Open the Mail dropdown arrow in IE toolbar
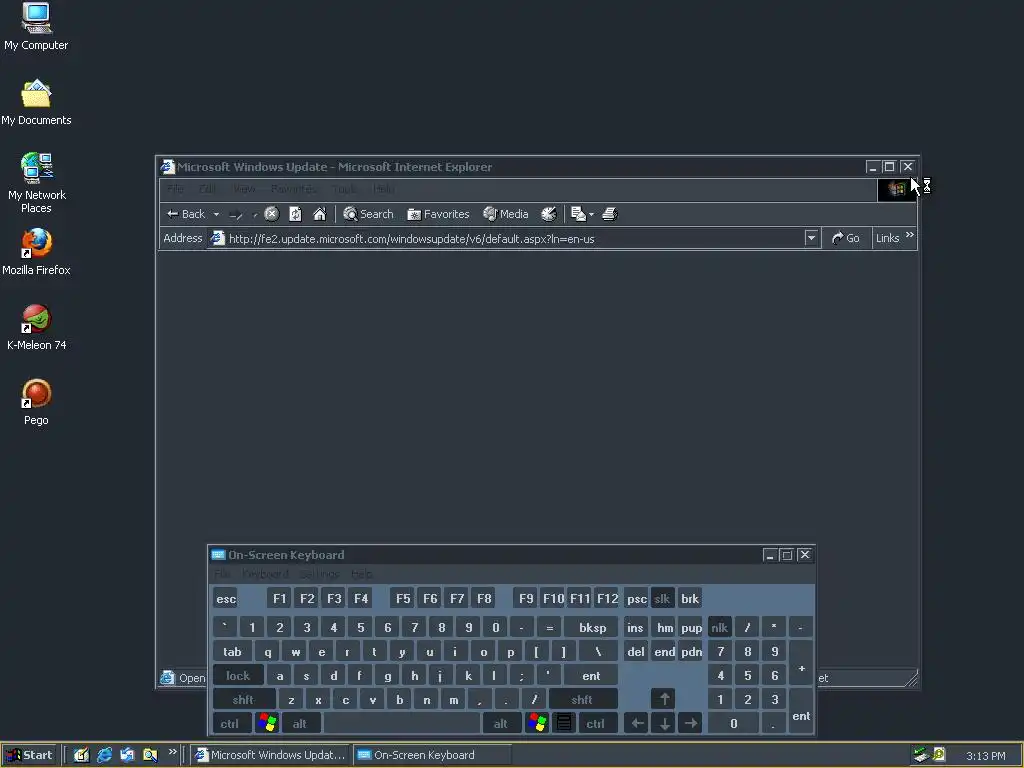1024x768 pixels. 592,214
